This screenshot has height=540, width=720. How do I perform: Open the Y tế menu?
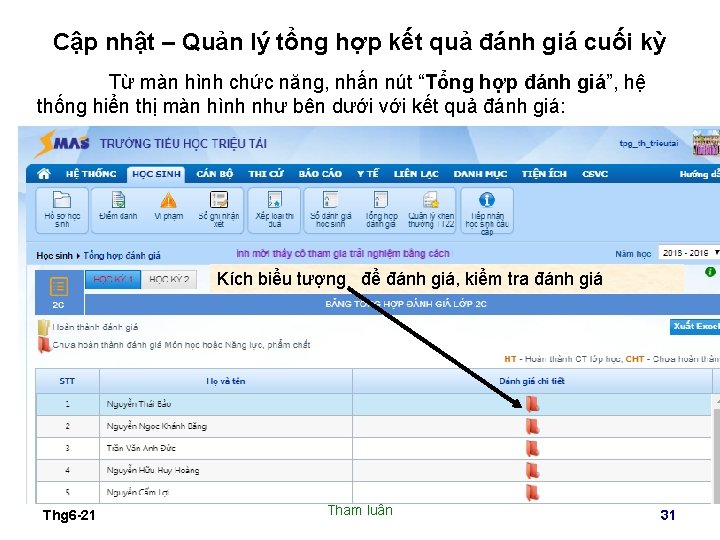coord(368,174)
